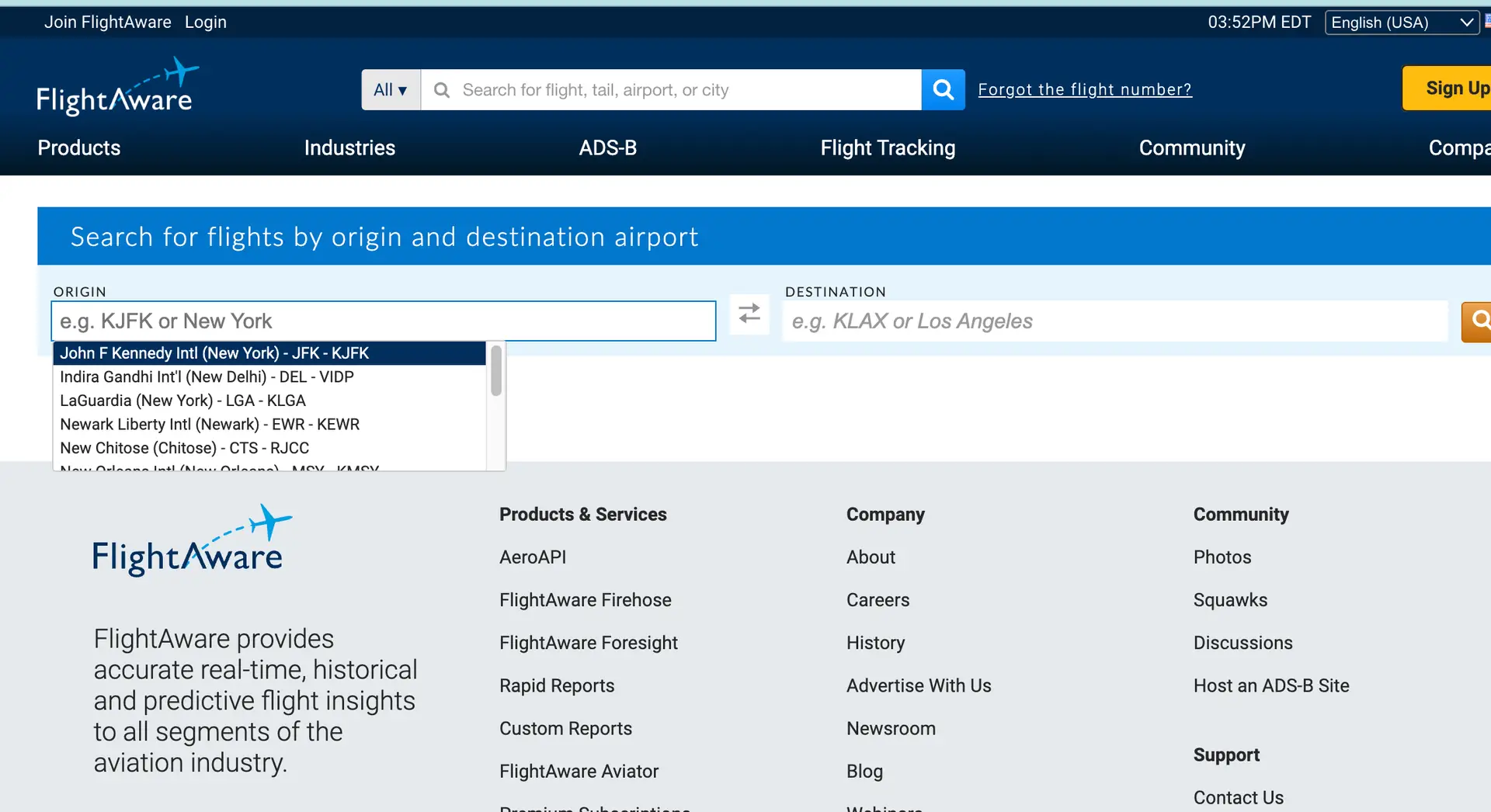Screen dimensions: 1491x812
Task: Focus the flight search input field
Action: tap(671, 89)
